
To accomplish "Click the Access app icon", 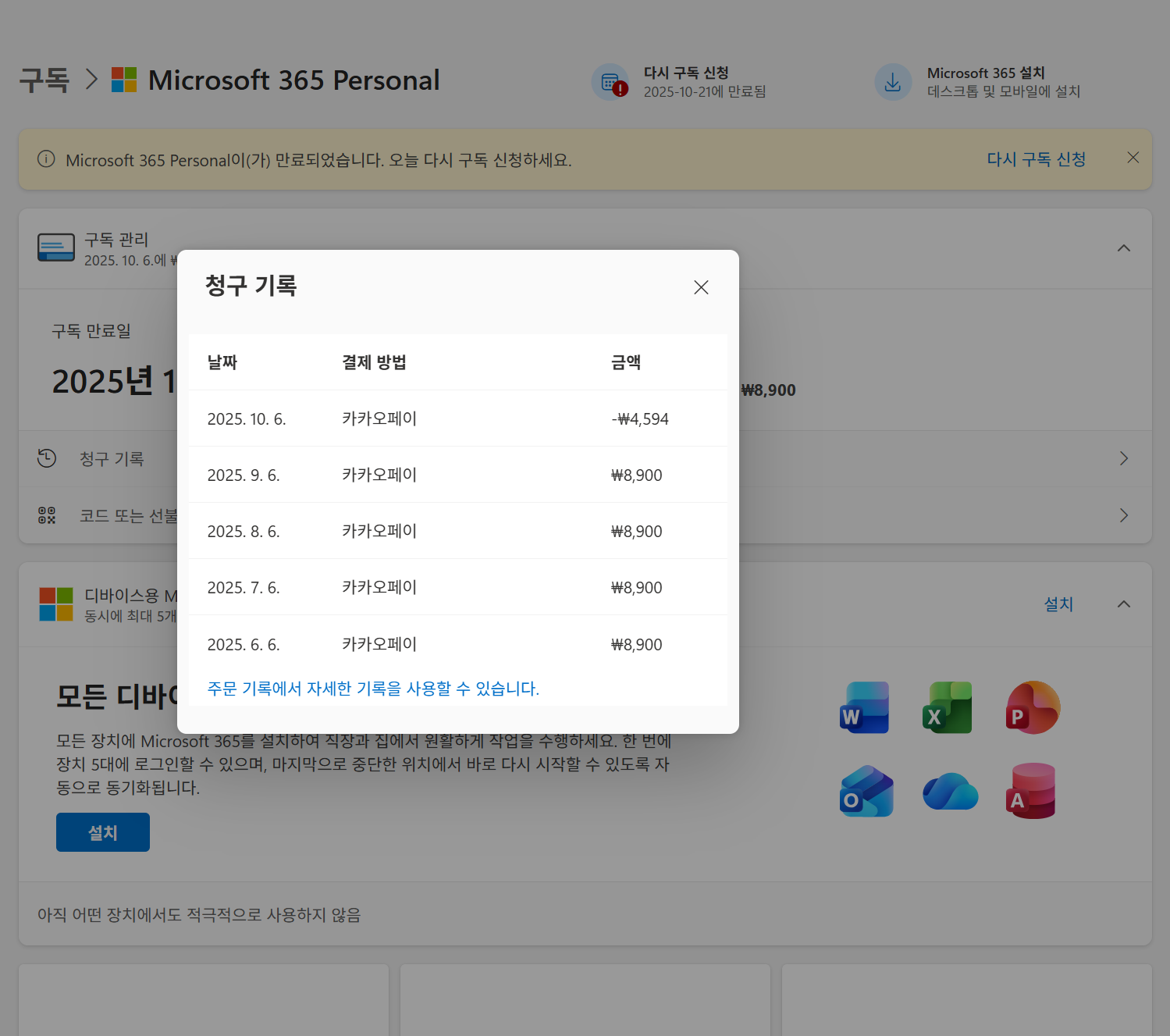I will [x=1031, y=791].
